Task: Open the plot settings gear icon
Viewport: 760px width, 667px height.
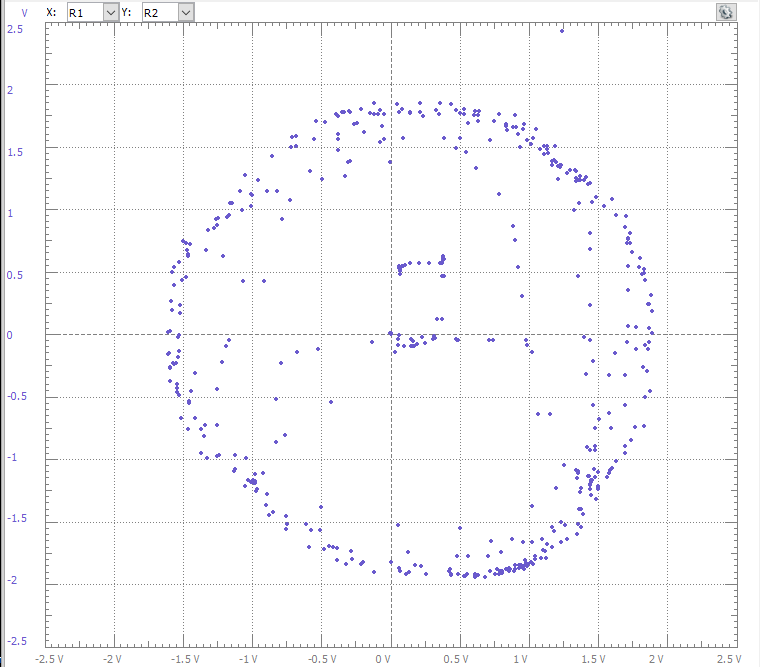Action: coord(726,12)
